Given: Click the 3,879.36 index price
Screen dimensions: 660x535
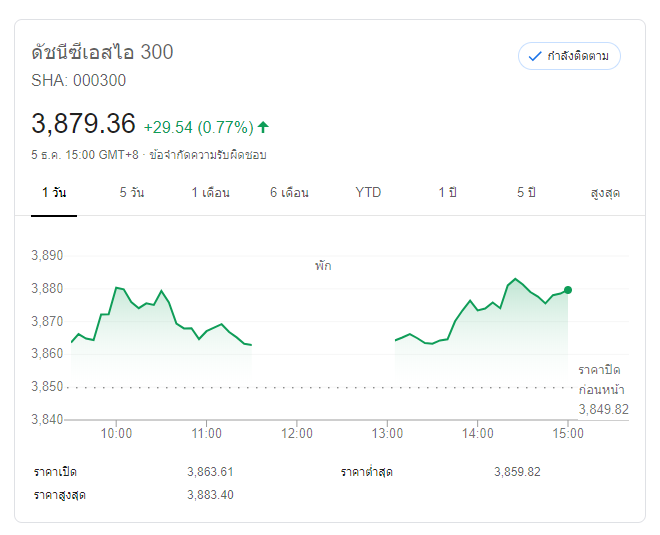Looking at the screenshot, I should tap(83, 124).
